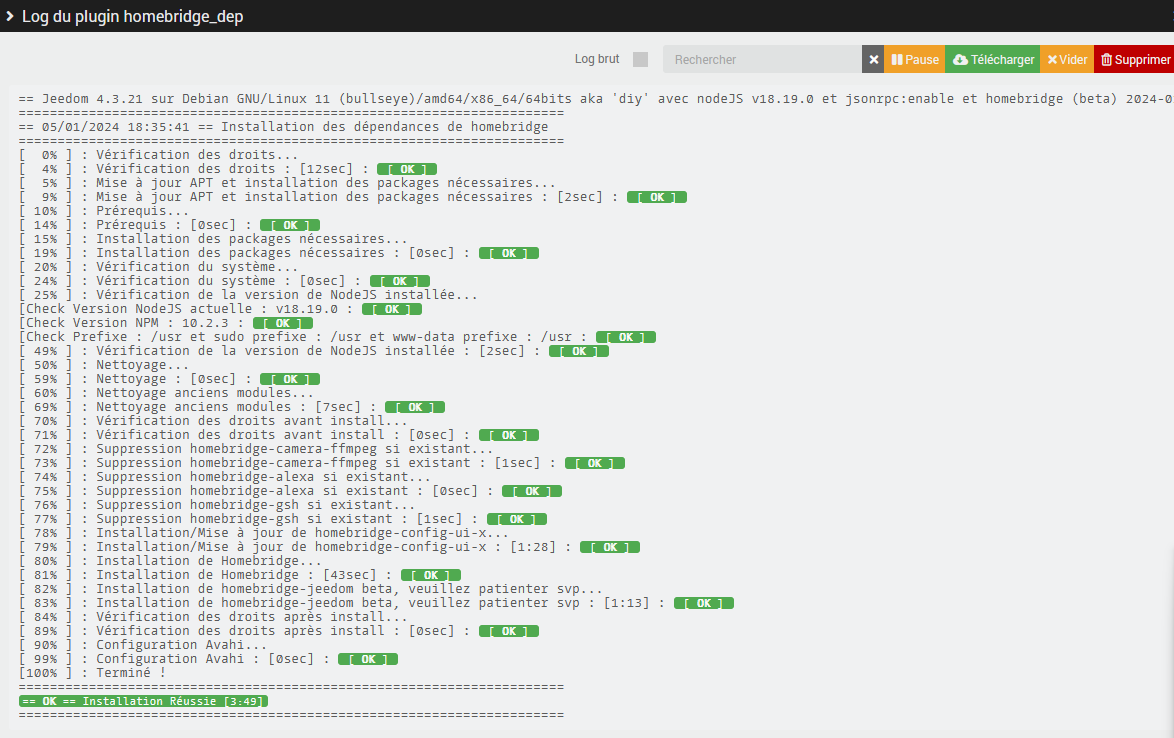Select '[ 70% ] : Vérification des droits avant install...'
This screenshot has width=1174, height=738.
tap(213, 421)
